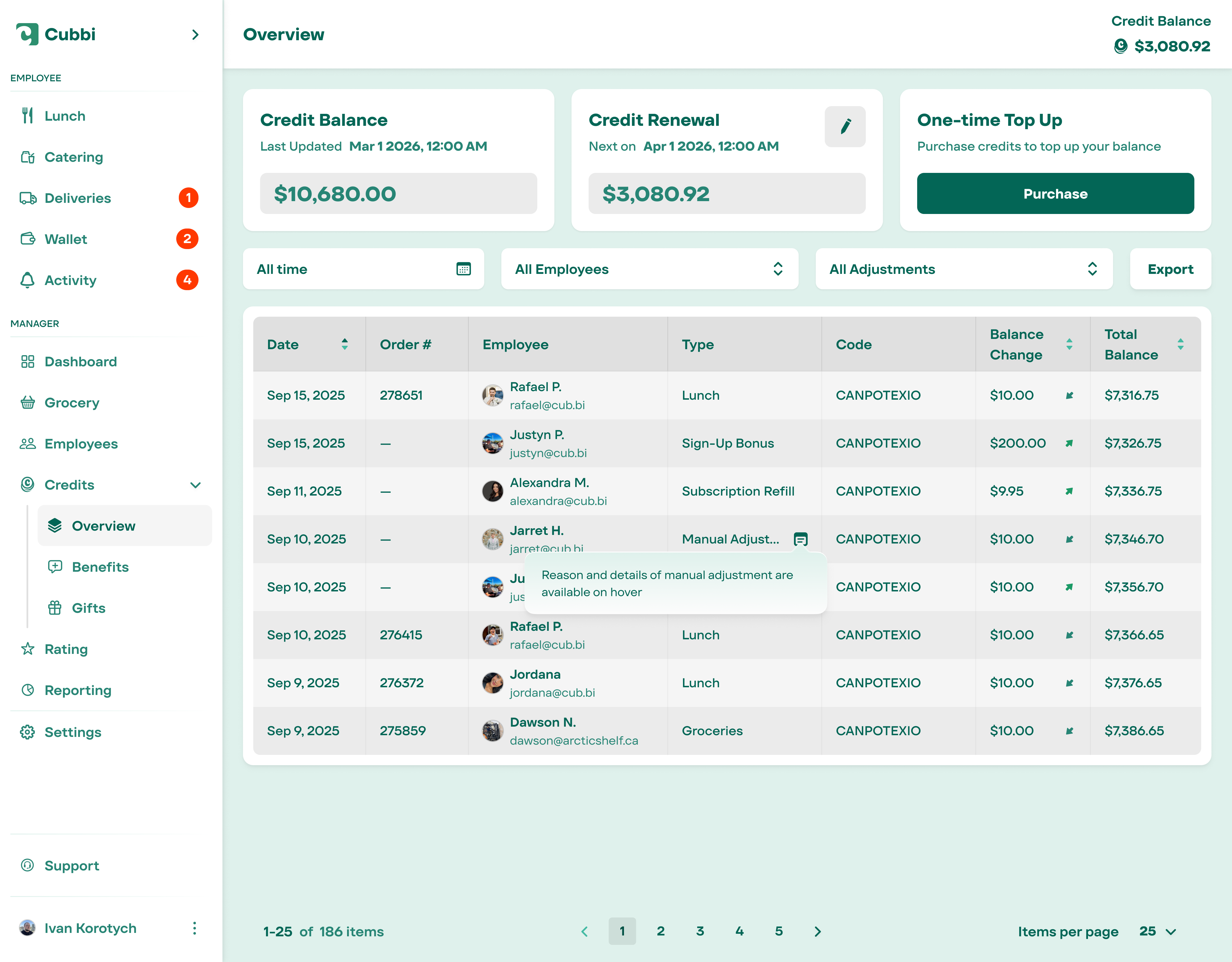Open the Benefits submenu item

100,567
